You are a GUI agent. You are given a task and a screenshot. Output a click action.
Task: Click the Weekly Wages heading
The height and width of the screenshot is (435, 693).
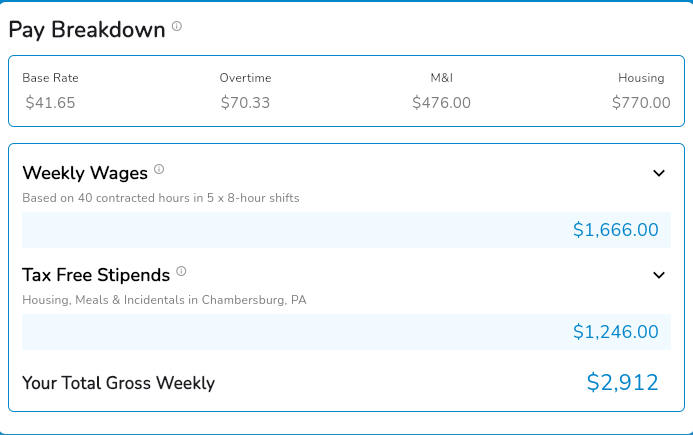(x=85, y=173)
